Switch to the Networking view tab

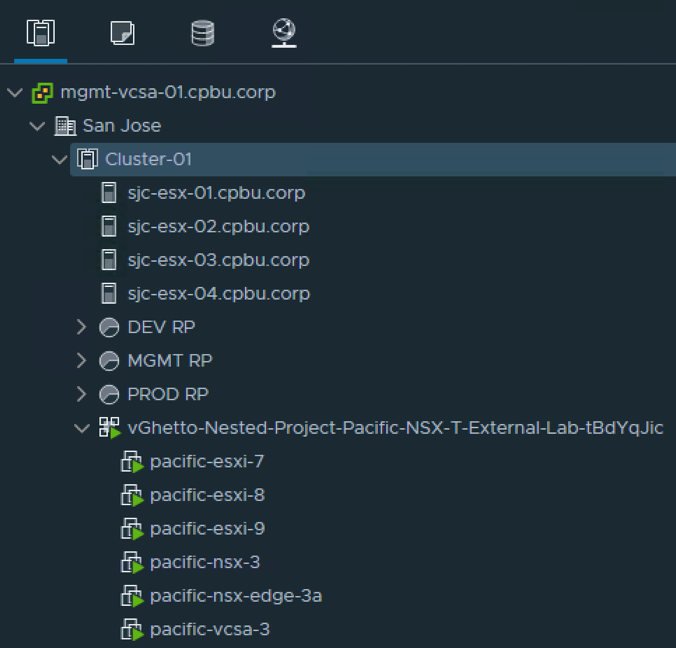pyautogui.click(x=284, y=33)
